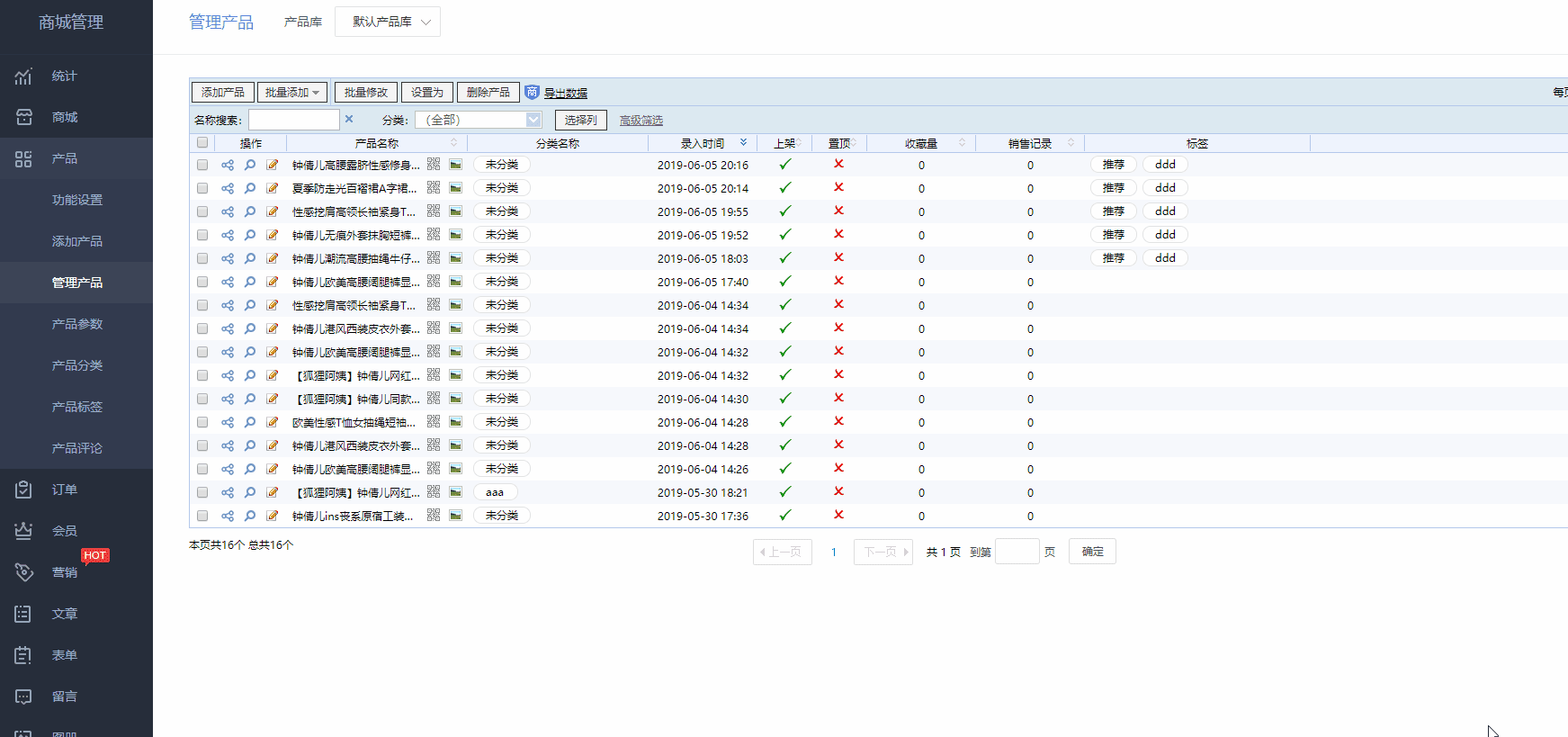Screen dimensions: 1568x737
Task: Click ddd tag in the 18:03 row
Action: click(1165, 258)
